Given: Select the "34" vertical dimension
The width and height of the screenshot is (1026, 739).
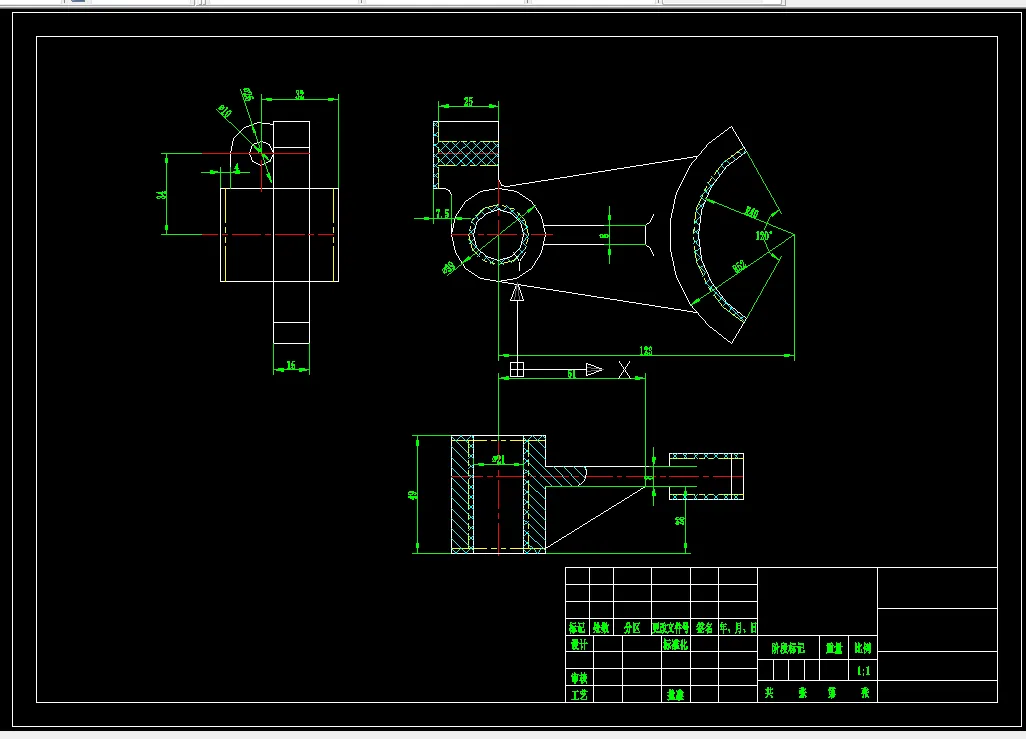Looking at the screenshot, I should [161, 194].
